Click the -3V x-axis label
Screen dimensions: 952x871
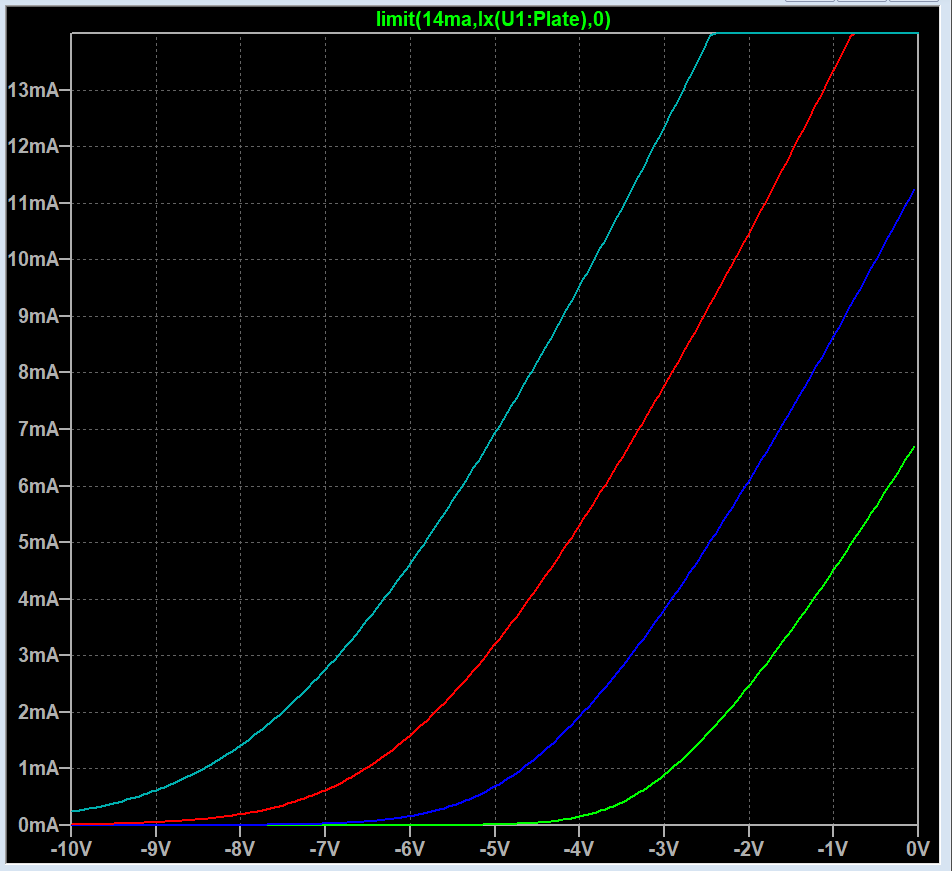664,849
